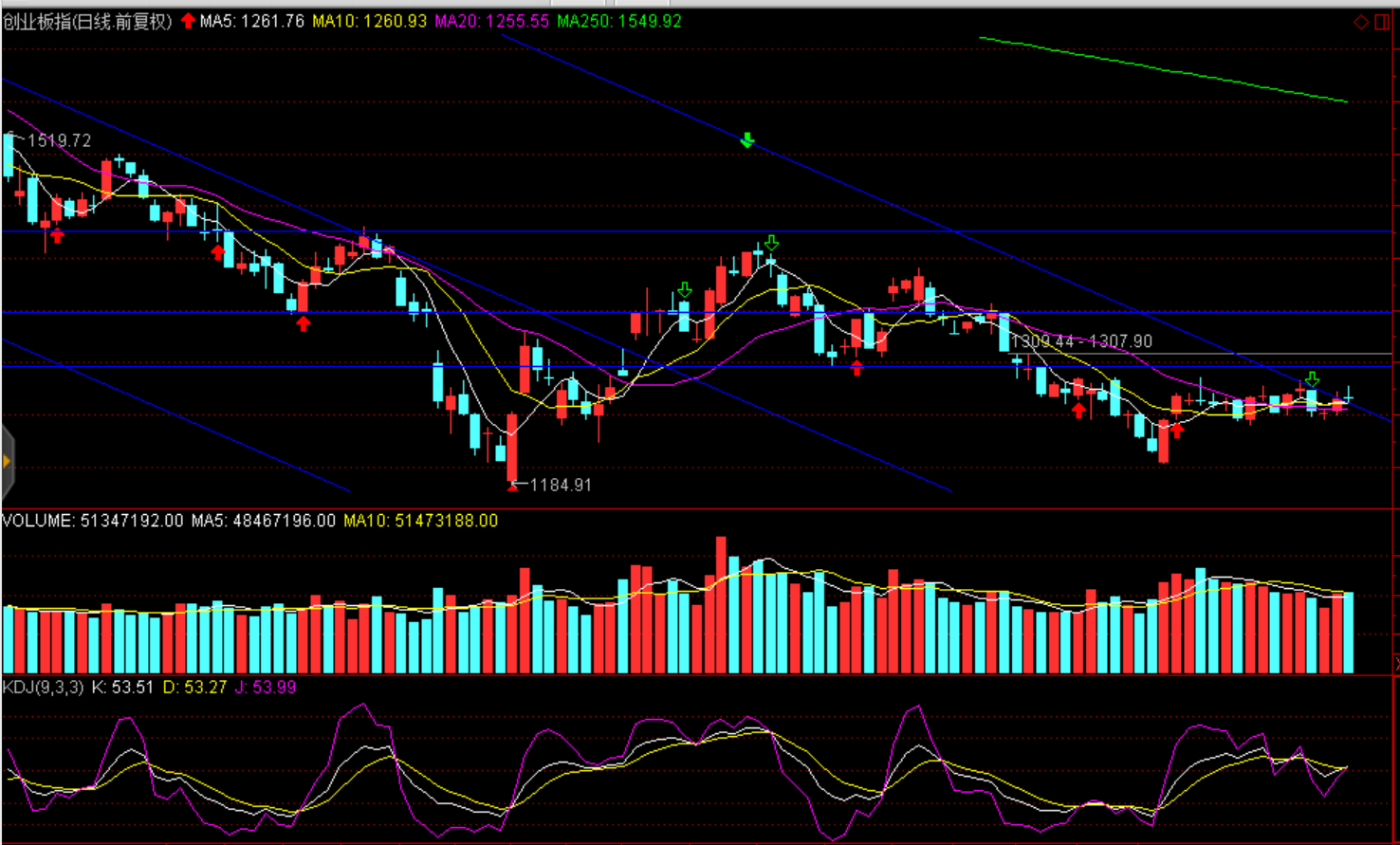Click the red up arrow beside the chart title
The width and height of the screenshot is (1400, 845).
pyautogui.click(x=188, y=21)
